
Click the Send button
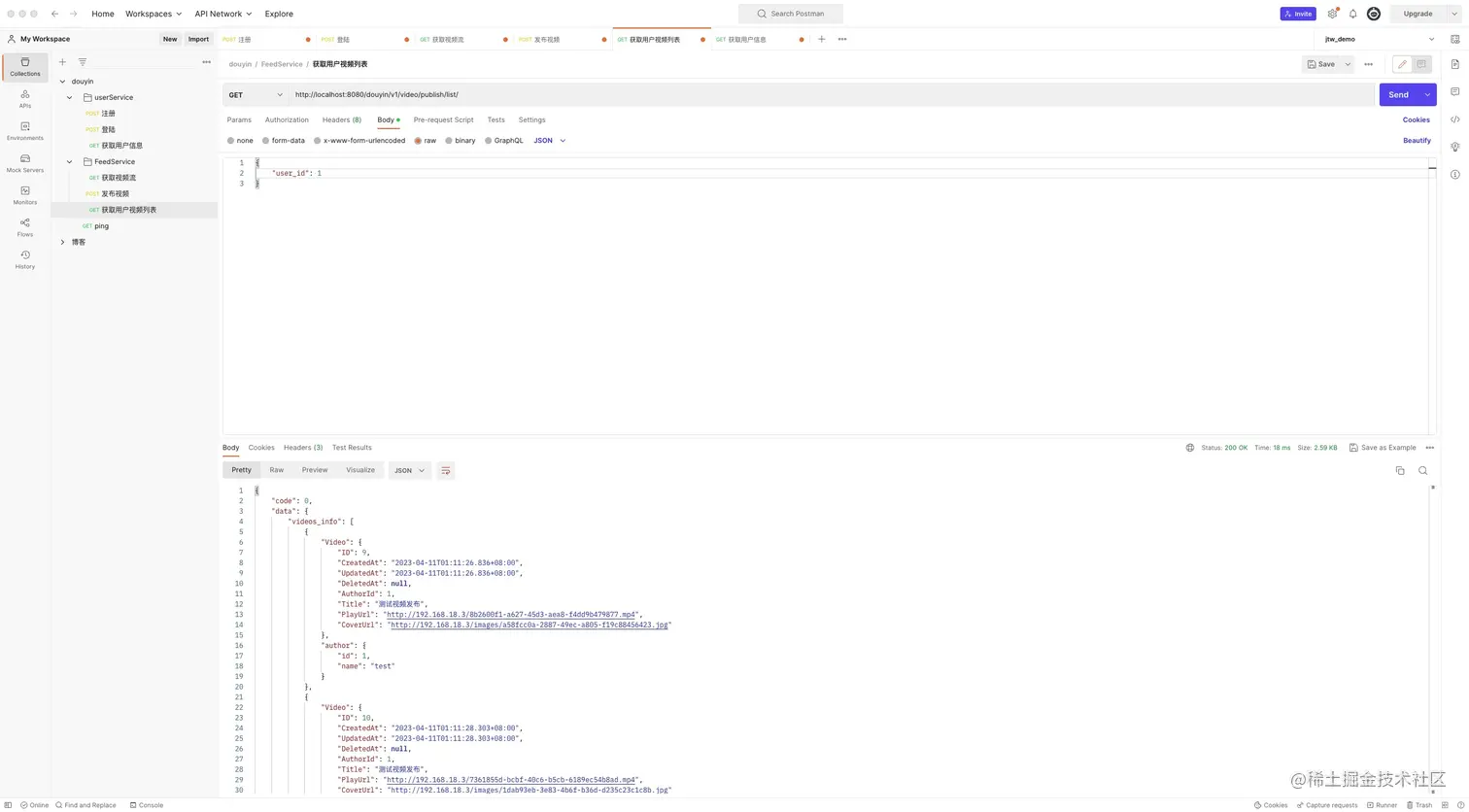point(1398,94)
